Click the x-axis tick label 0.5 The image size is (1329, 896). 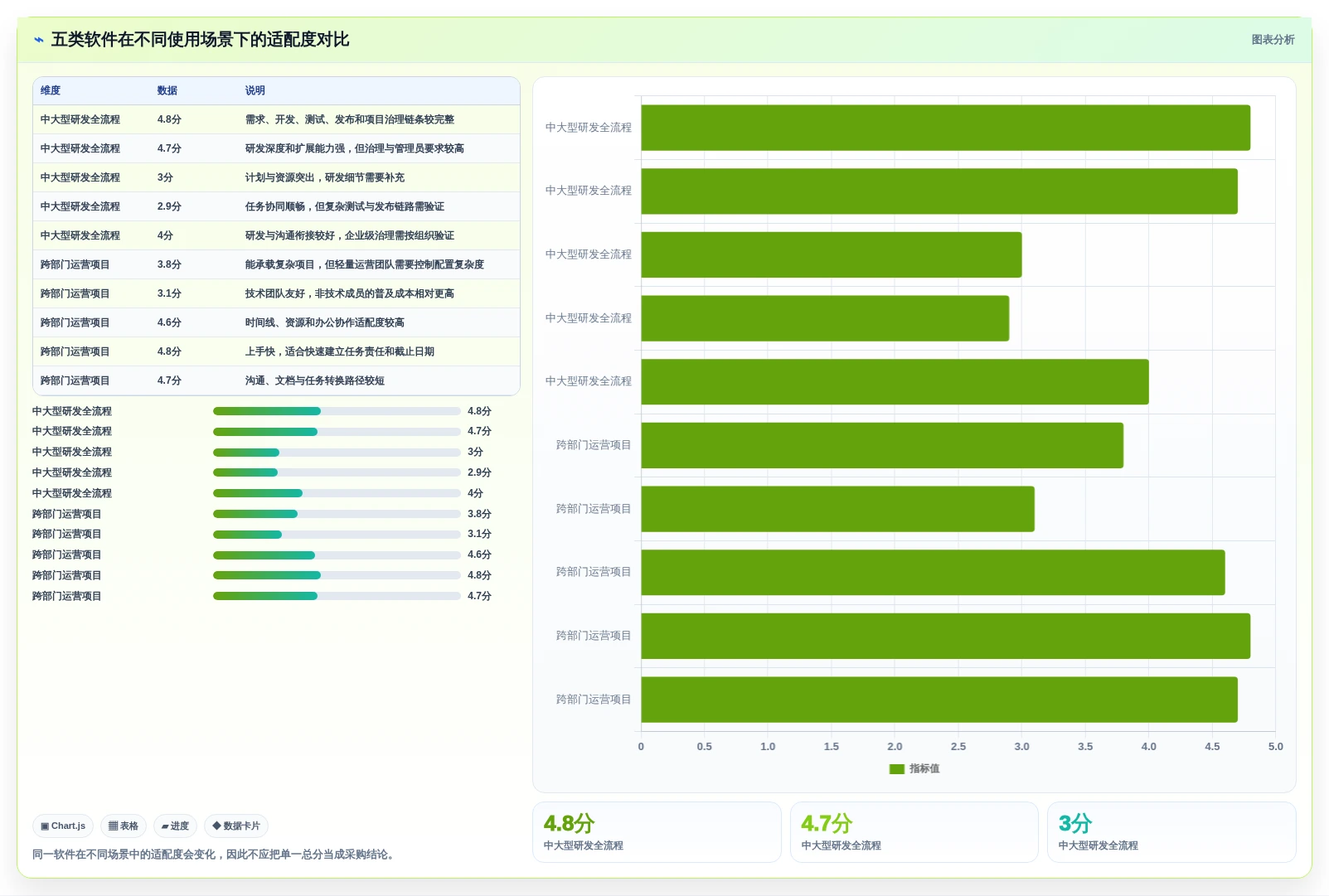click(705, 747)
